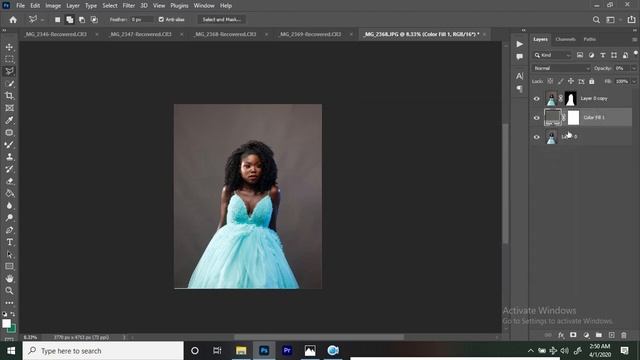Open the Edit Toolbar three-dots menu
The image size is (640, 360).
(x=9, y=303)
